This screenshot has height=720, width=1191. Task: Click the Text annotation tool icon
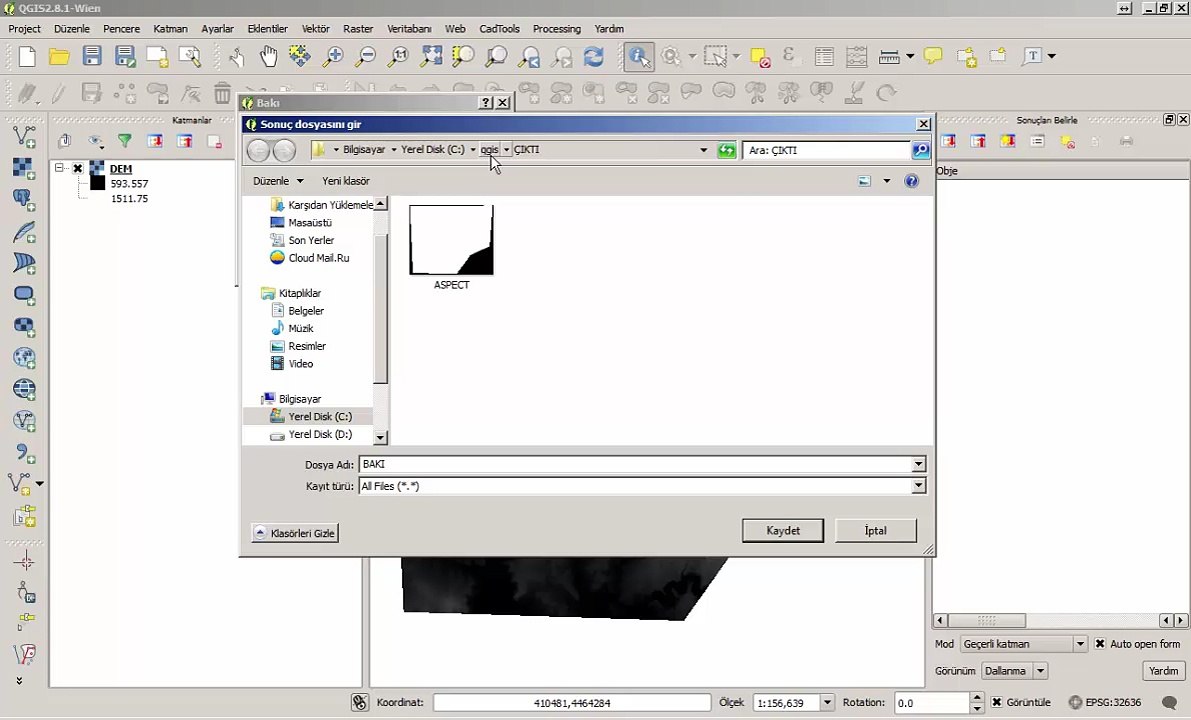pos(1031,56)
